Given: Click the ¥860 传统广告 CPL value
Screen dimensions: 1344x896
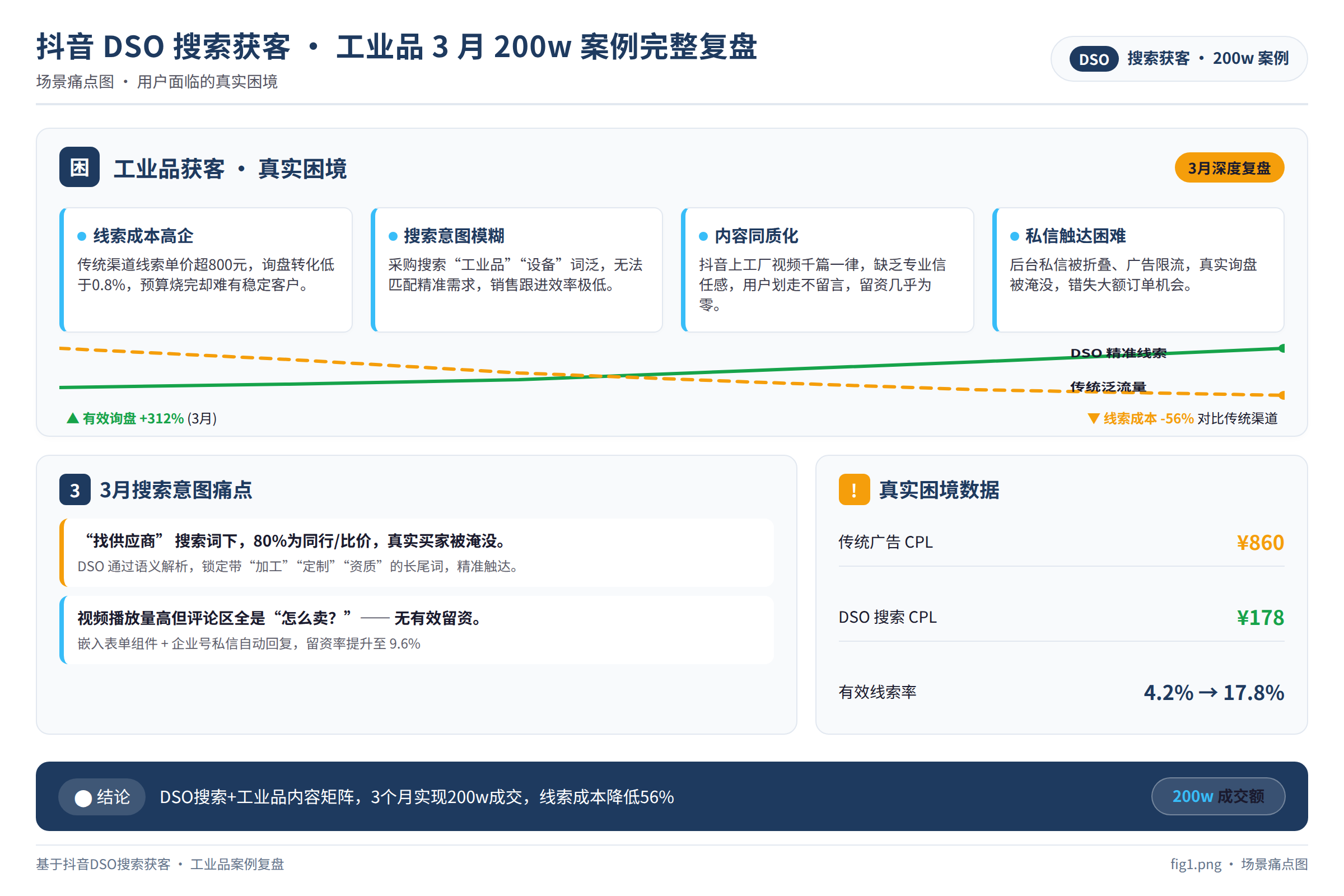Looking at the screenshot, I should 1260,542.
